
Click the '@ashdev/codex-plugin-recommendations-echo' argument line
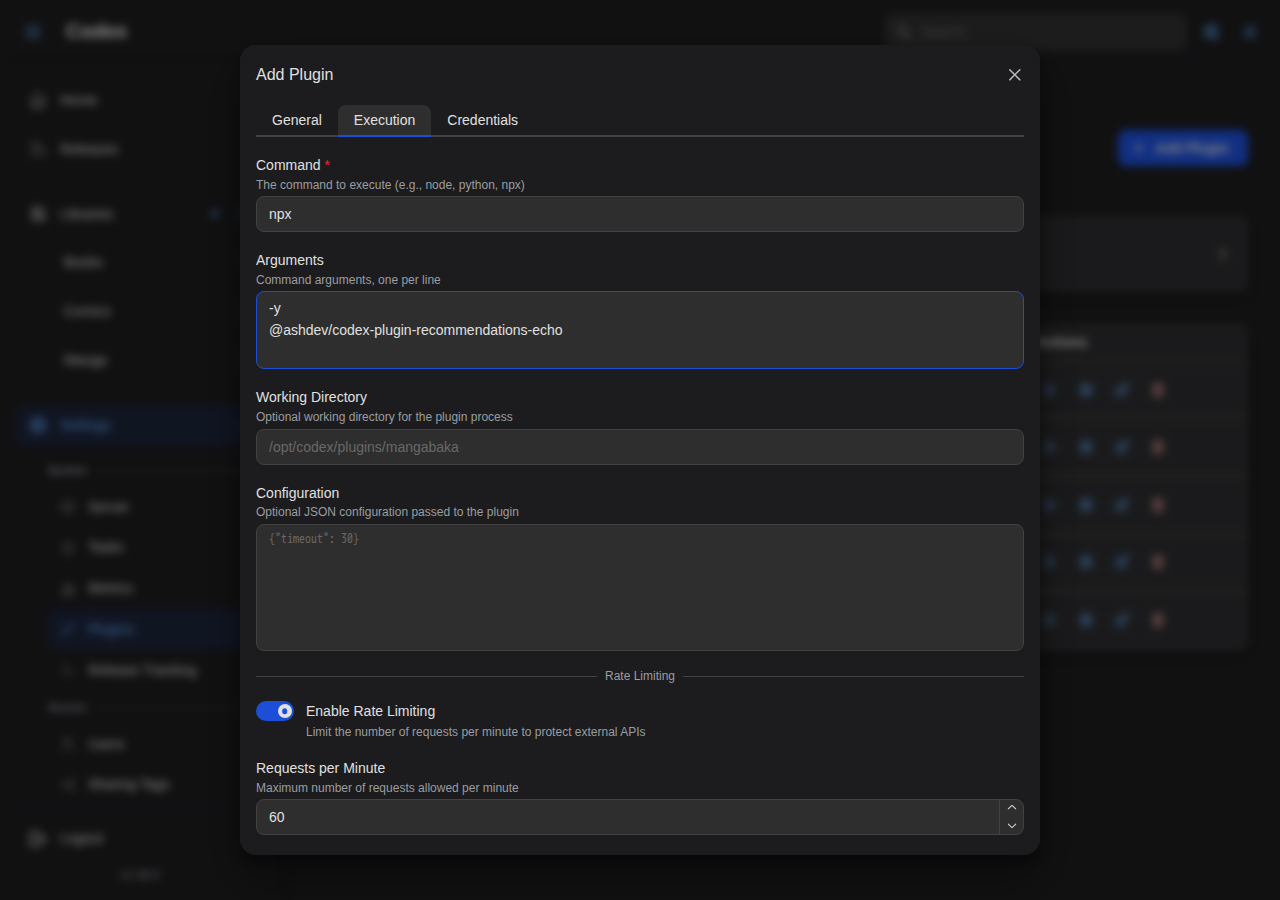point(415,330)
